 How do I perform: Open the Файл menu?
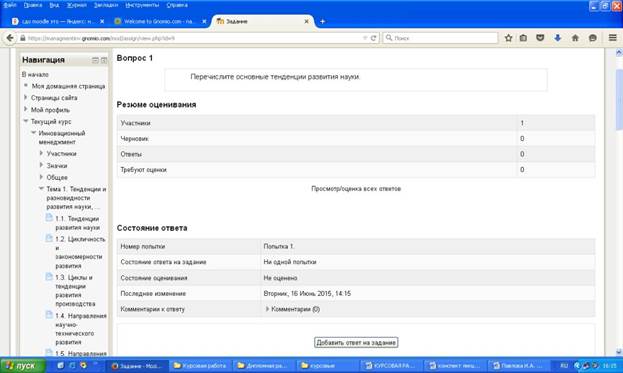pyautogui.click(x=10, y=5)
